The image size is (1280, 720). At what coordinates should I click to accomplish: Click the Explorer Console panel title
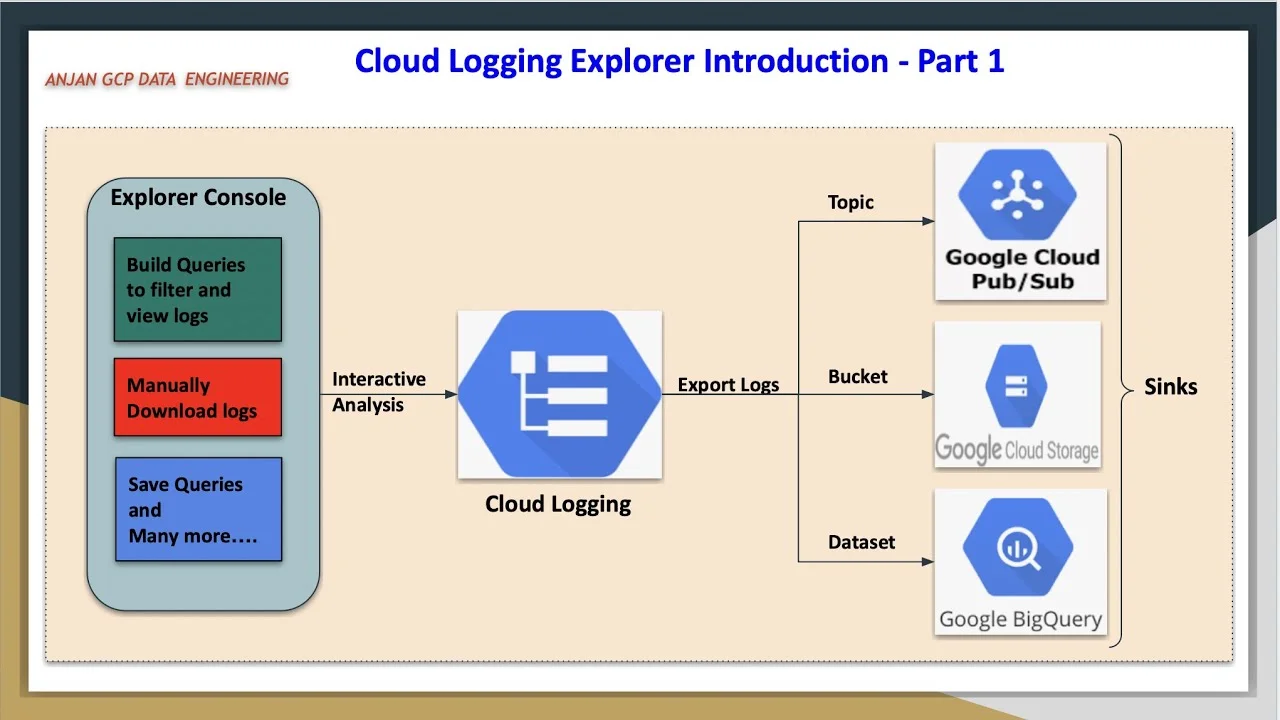pyautogui.click(x=197, y=197)
